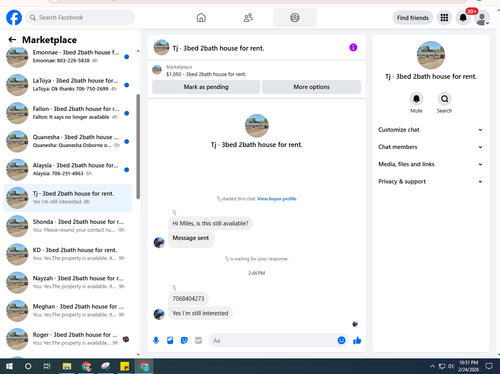The height and width of the screenshot is (374, 500).
Task: Open Alaysia's conversation
Action: coord(68,169)
